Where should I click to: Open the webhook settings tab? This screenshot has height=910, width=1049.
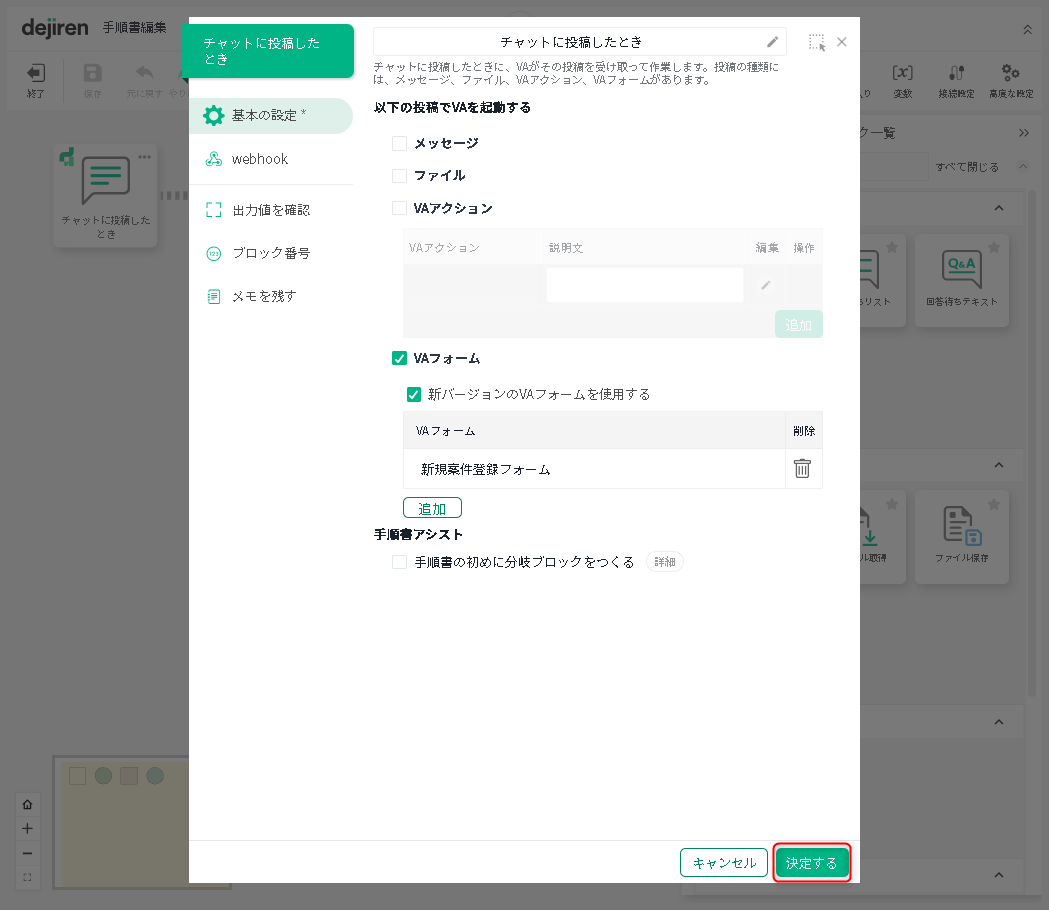click(260, 159)
